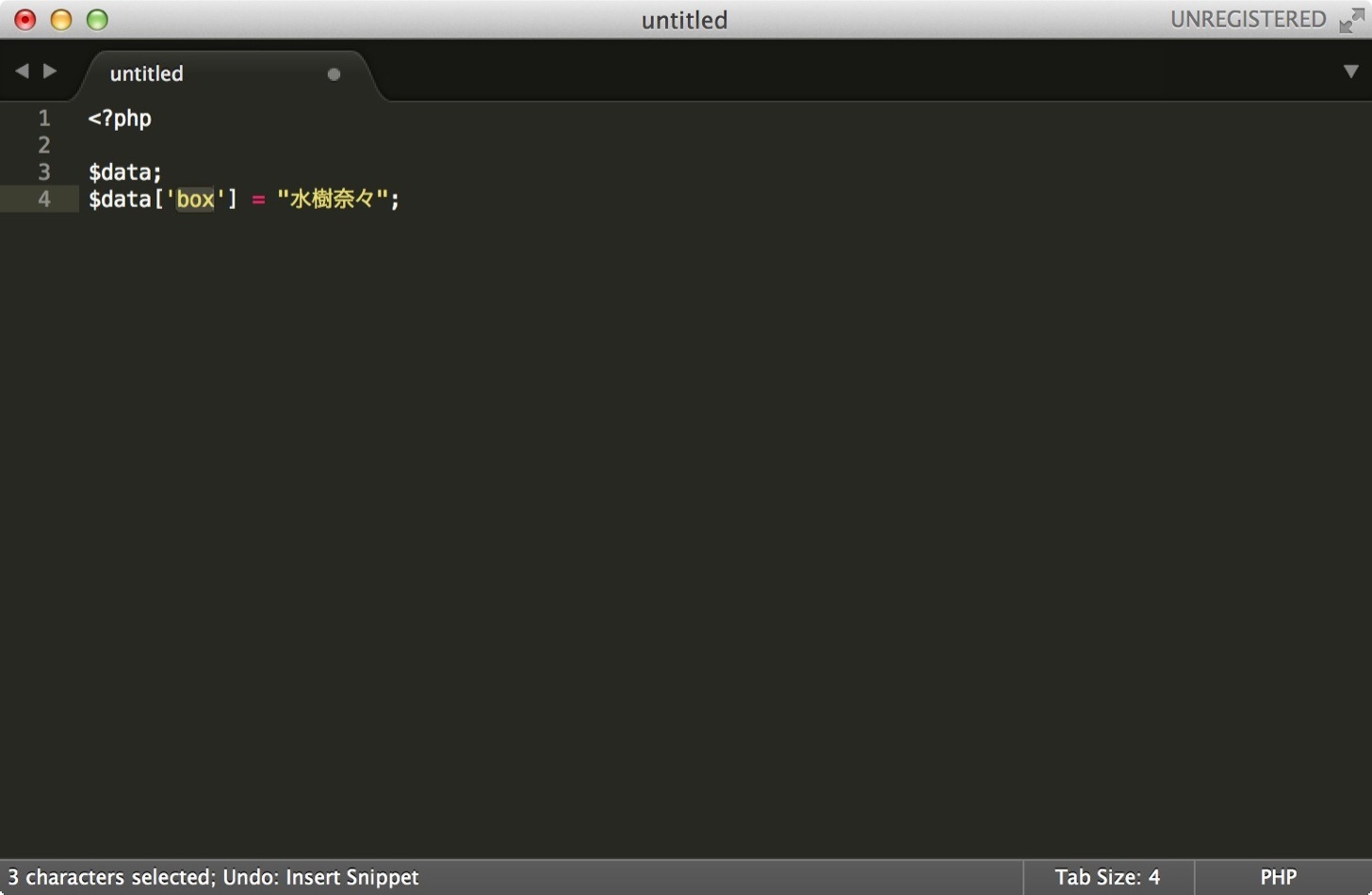This screenshot has height=895, width=1372.
Task: Click the green zoom window button
Action: click(x=97, y=20)
